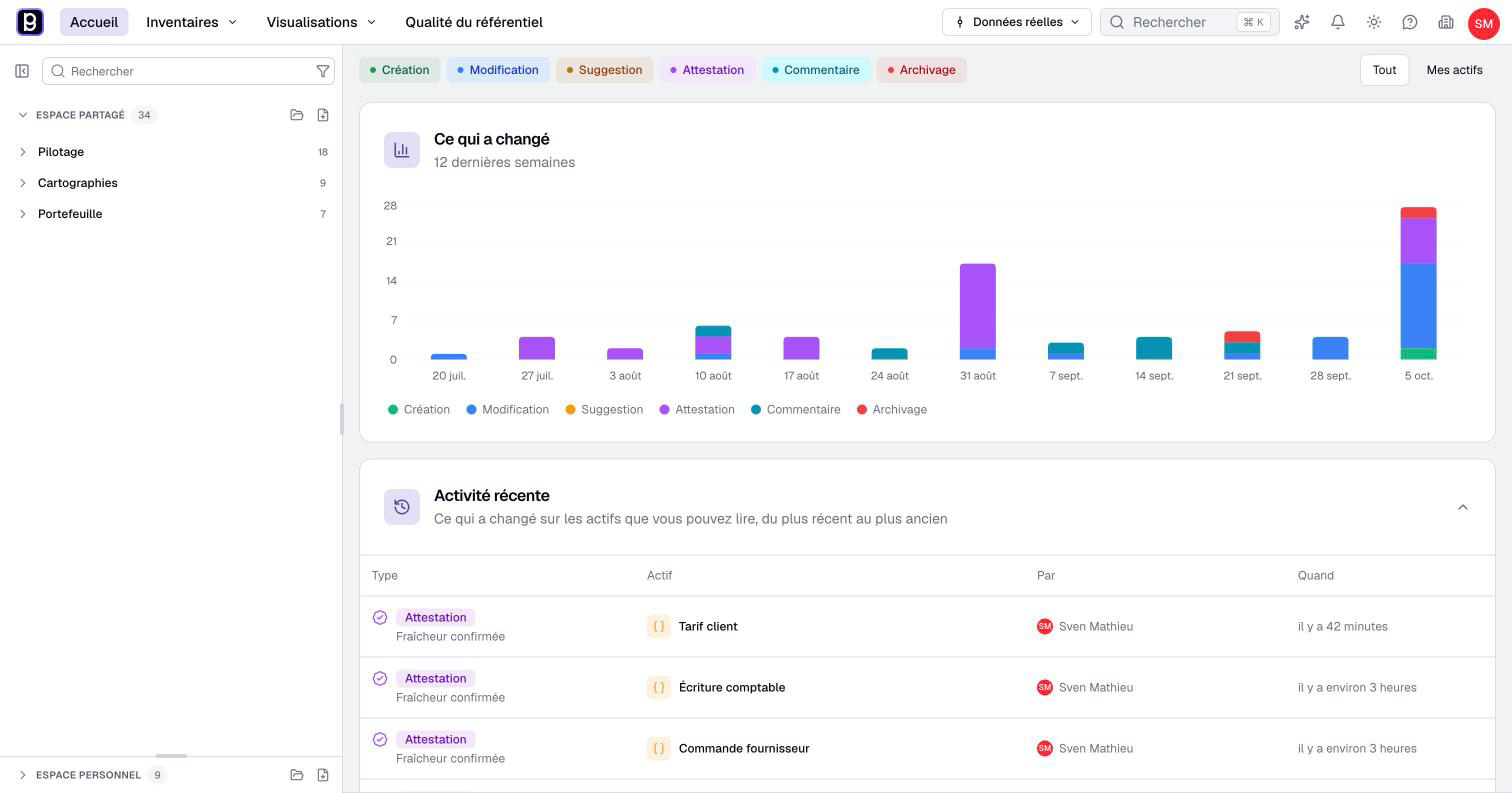The width and height of the screenshot is (1512, 793).
Task: Open Qualité du référentiel page
Action: coord(474,22)
